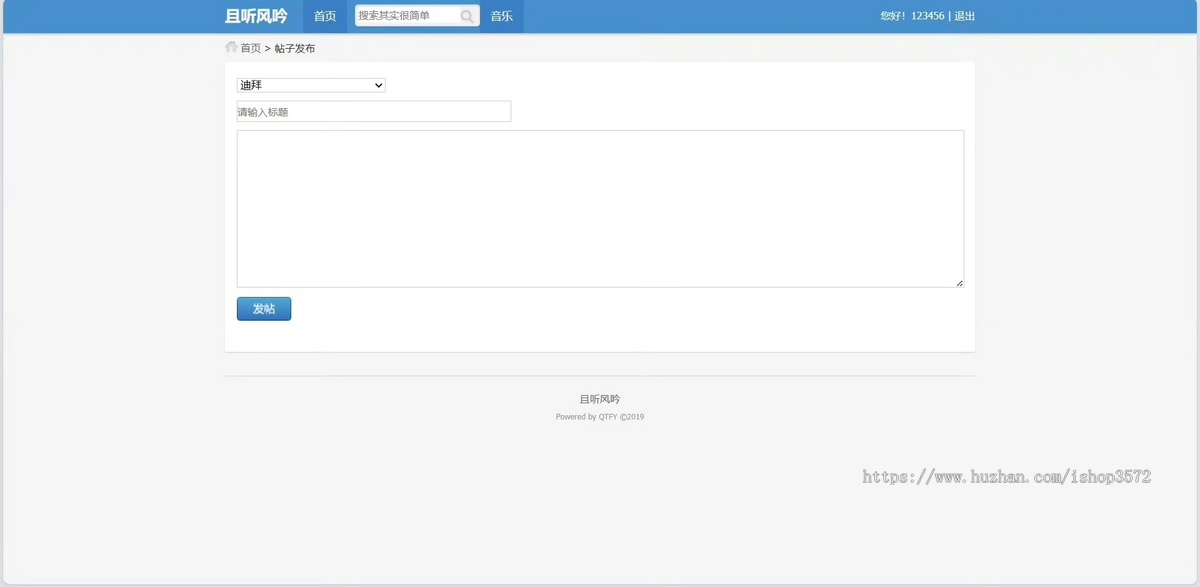The image size is (1200, 587).
Task: Click the 您好! greeting text
Action: coord(893,16)
